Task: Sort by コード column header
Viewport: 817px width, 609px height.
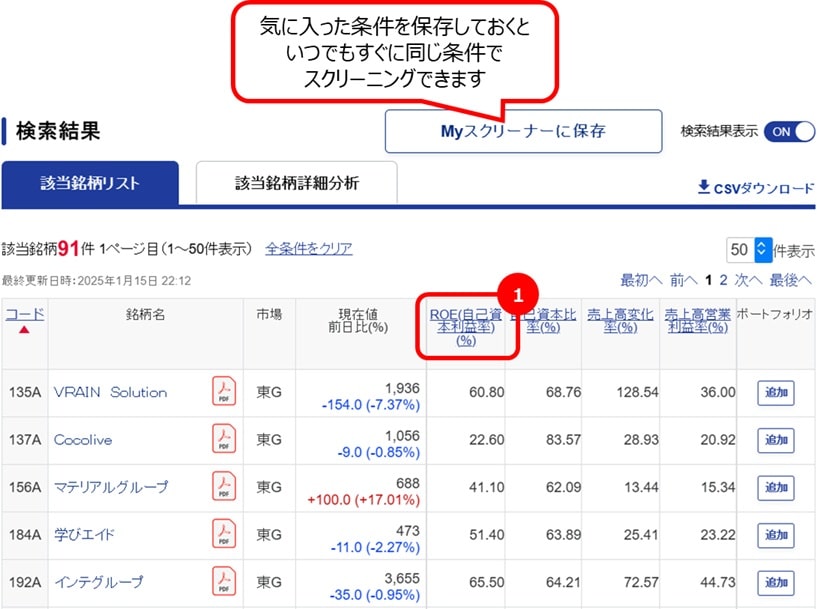Action: pyautogui.click(x=24, y=314)
